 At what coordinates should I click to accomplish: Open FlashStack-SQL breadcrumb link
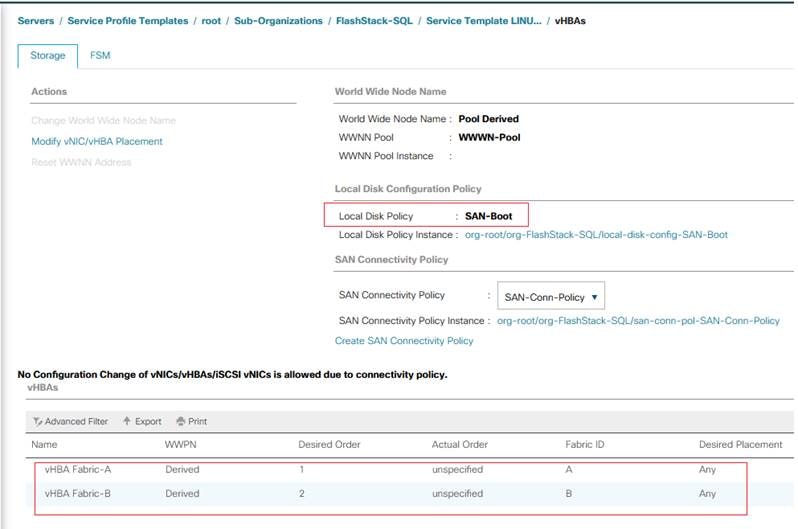tap(374, 21)
